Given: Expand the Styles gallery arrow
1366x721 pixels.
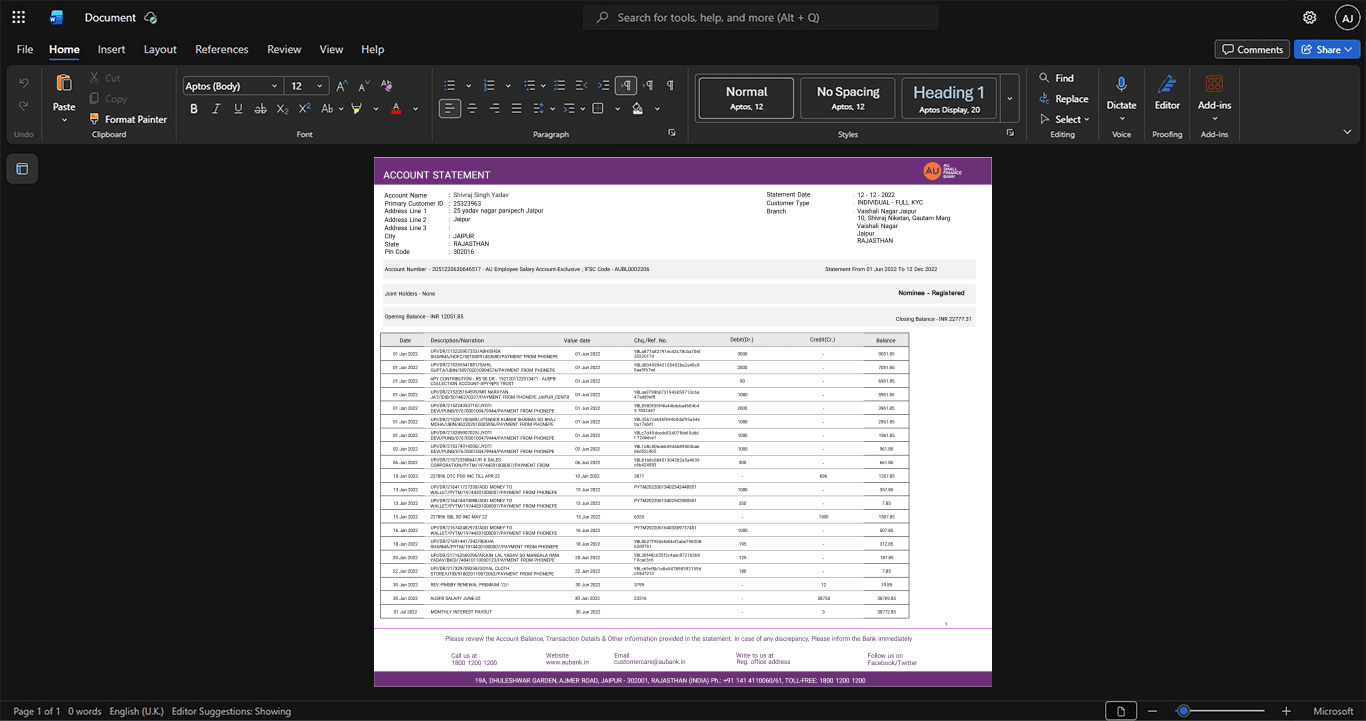Looking at the screenshot, I should pyautogui.click(x=1010, y=98).
